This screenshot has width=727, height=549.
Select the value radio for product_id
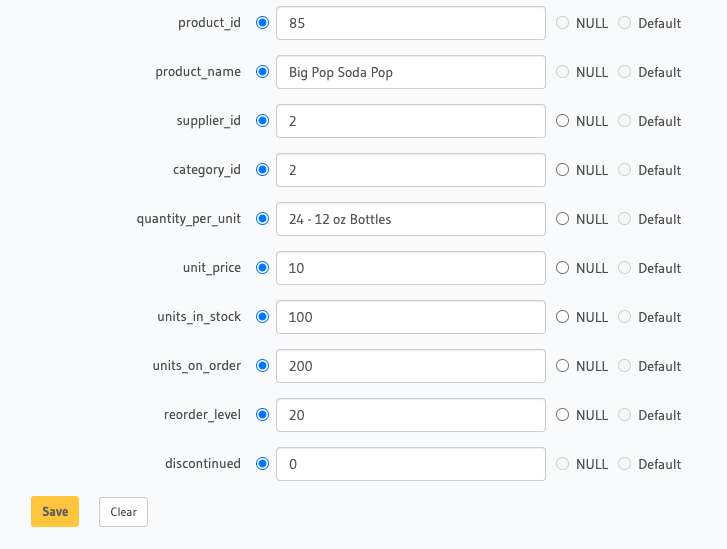tap(263, 23)
